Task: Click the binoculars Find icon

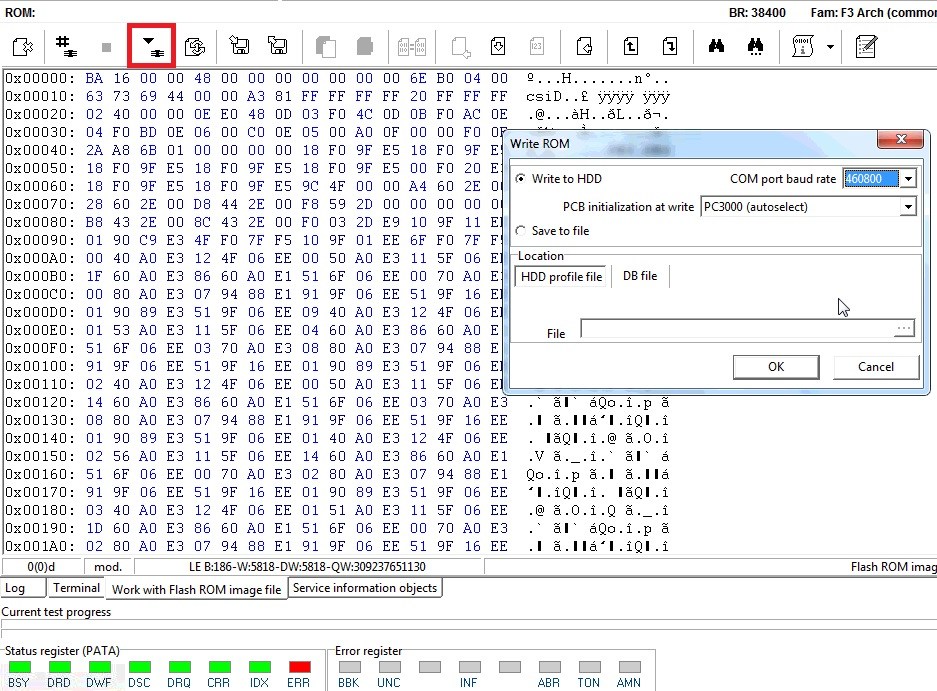Action: tap(715, 46)
